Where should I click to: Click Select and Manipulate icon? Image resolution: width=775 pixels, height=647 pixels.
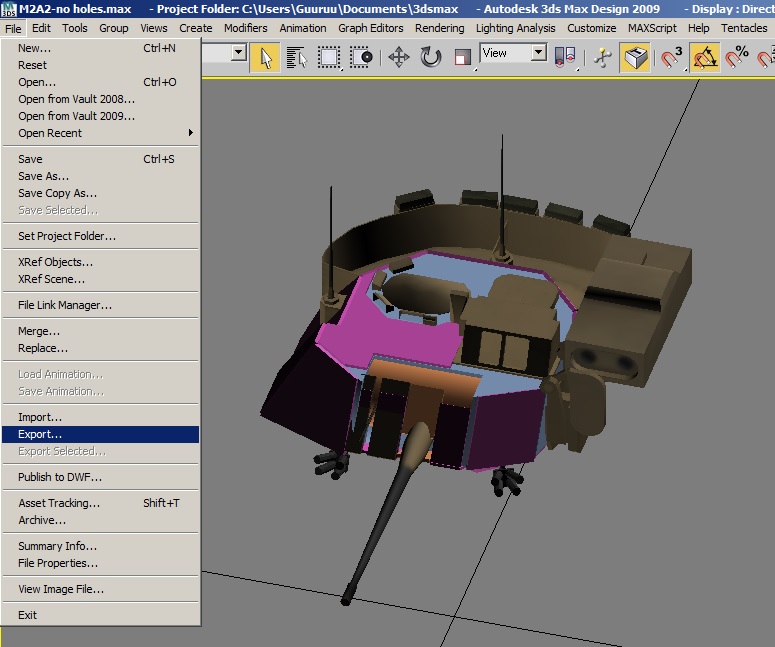[603, 58]
